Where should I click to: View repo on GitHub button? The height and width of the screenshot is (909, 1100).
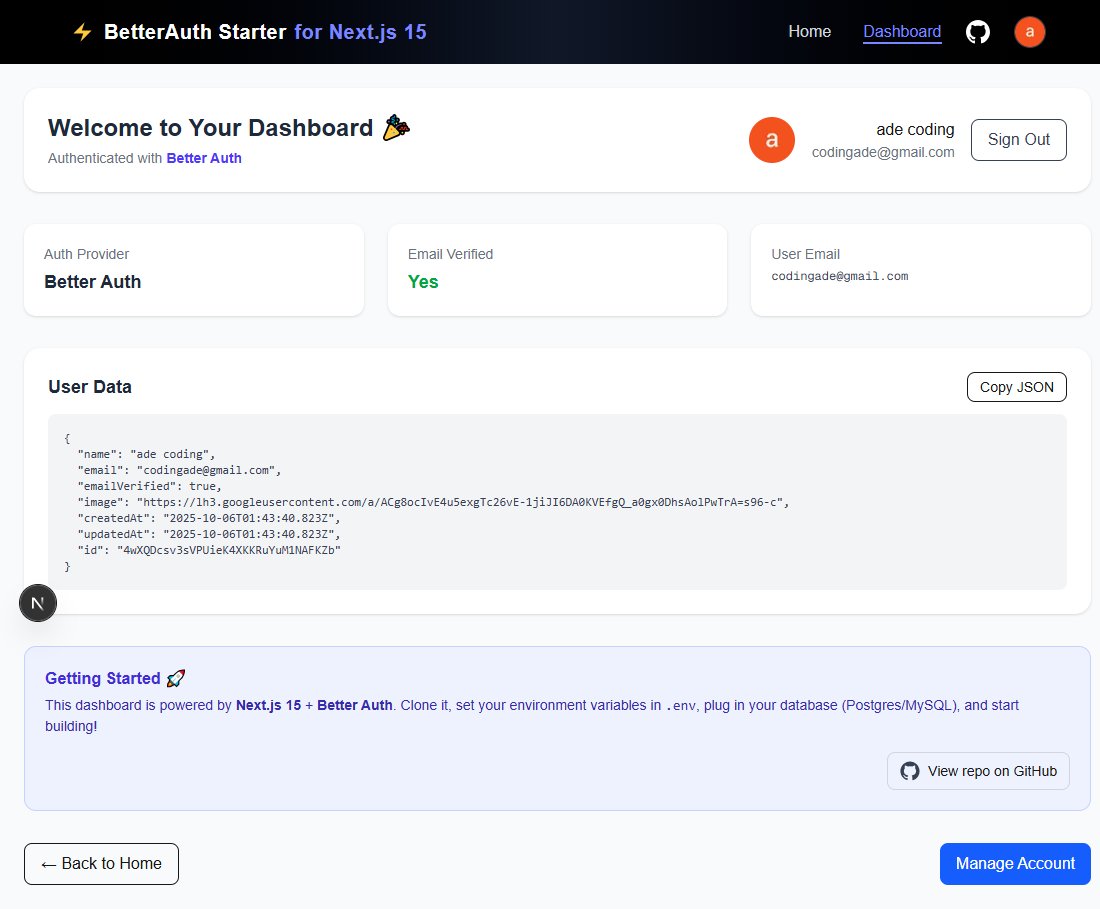point(978,771)
